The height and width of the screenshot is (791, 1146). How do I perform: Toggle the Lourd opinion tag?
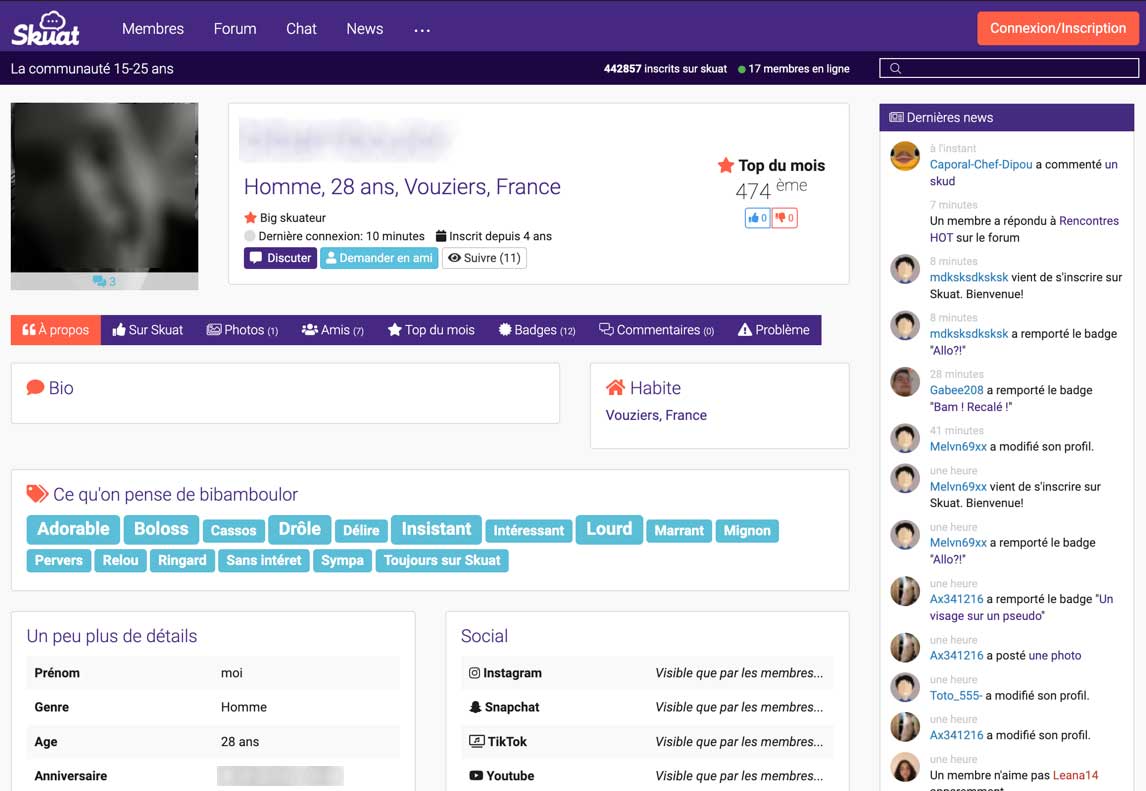(608, 529)
